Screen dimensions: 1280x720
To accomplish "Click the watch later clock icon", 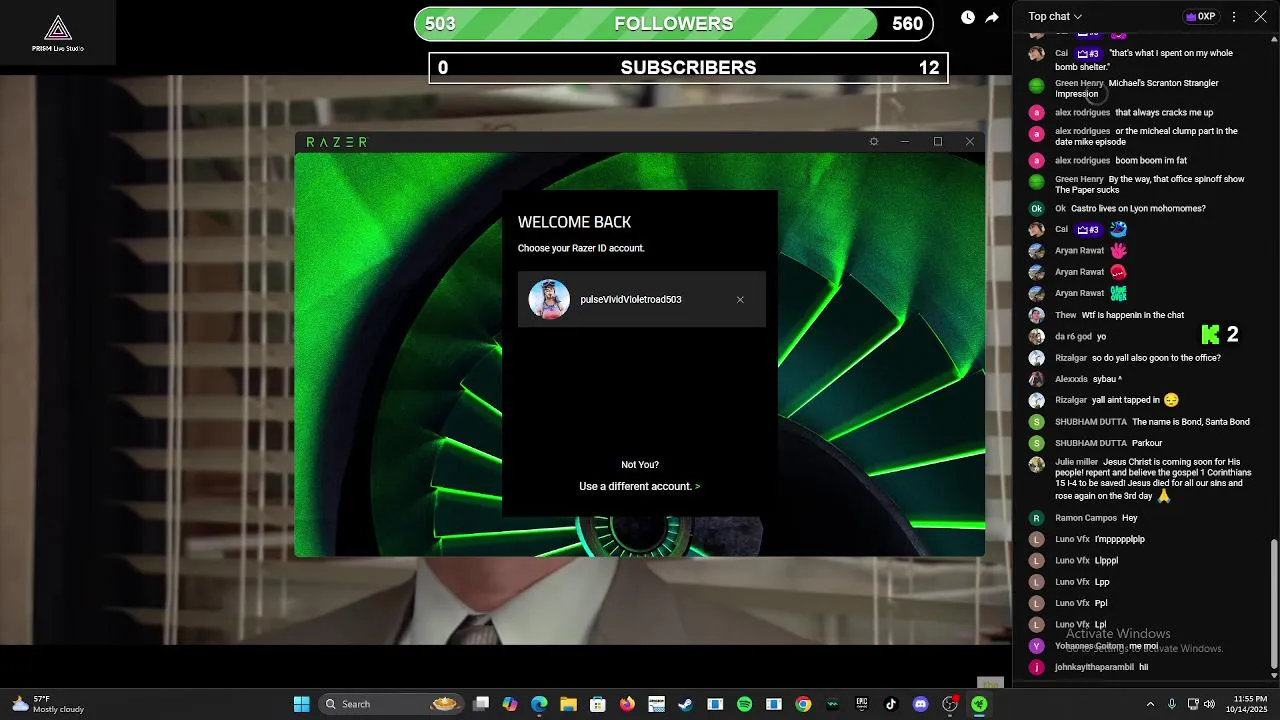I will (968, 18).
